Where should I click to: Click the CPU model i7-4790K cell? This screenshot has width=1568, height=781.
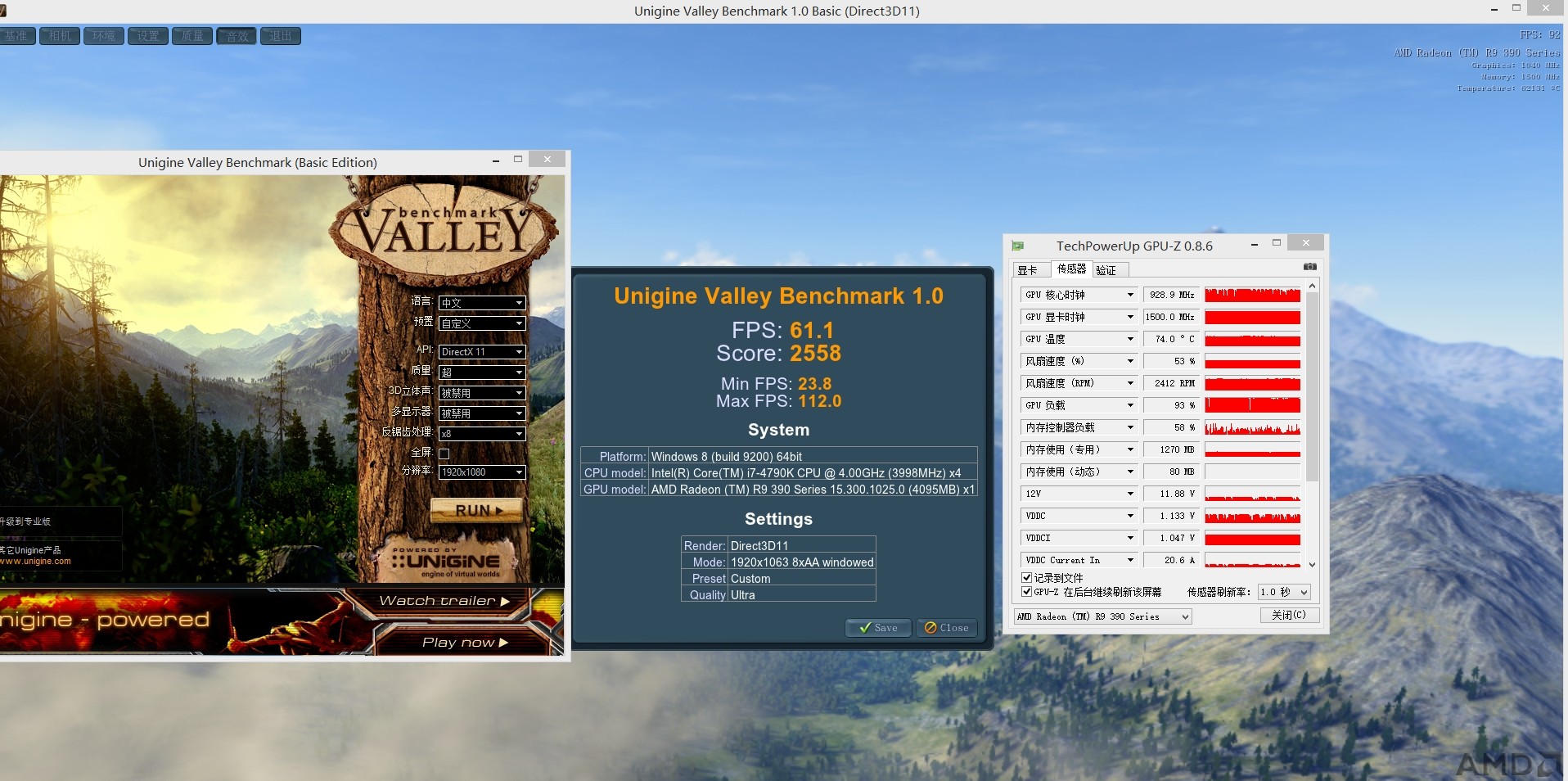[813, 473]
